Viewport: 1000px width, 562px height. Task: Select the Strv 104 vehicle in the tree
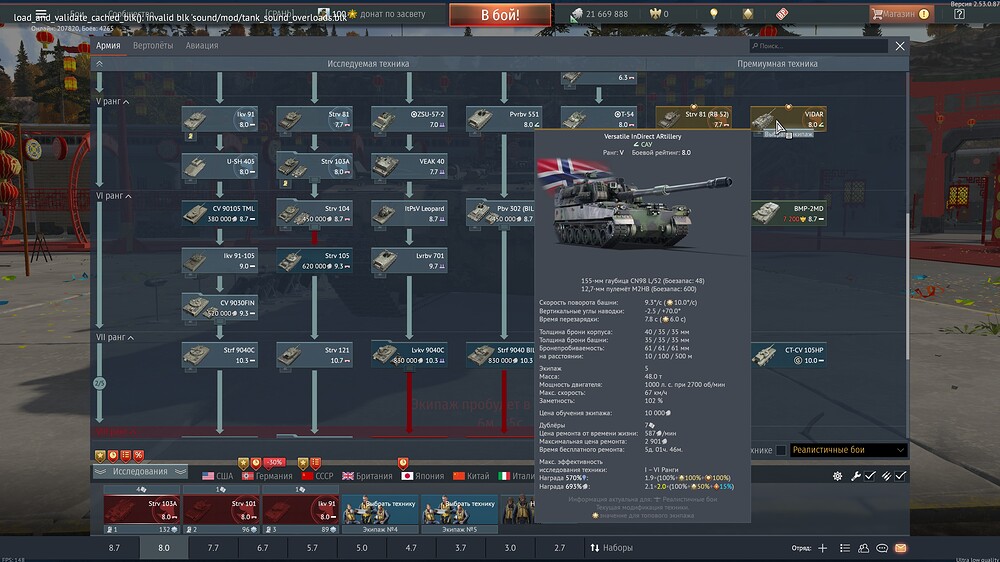click(315, 213)
